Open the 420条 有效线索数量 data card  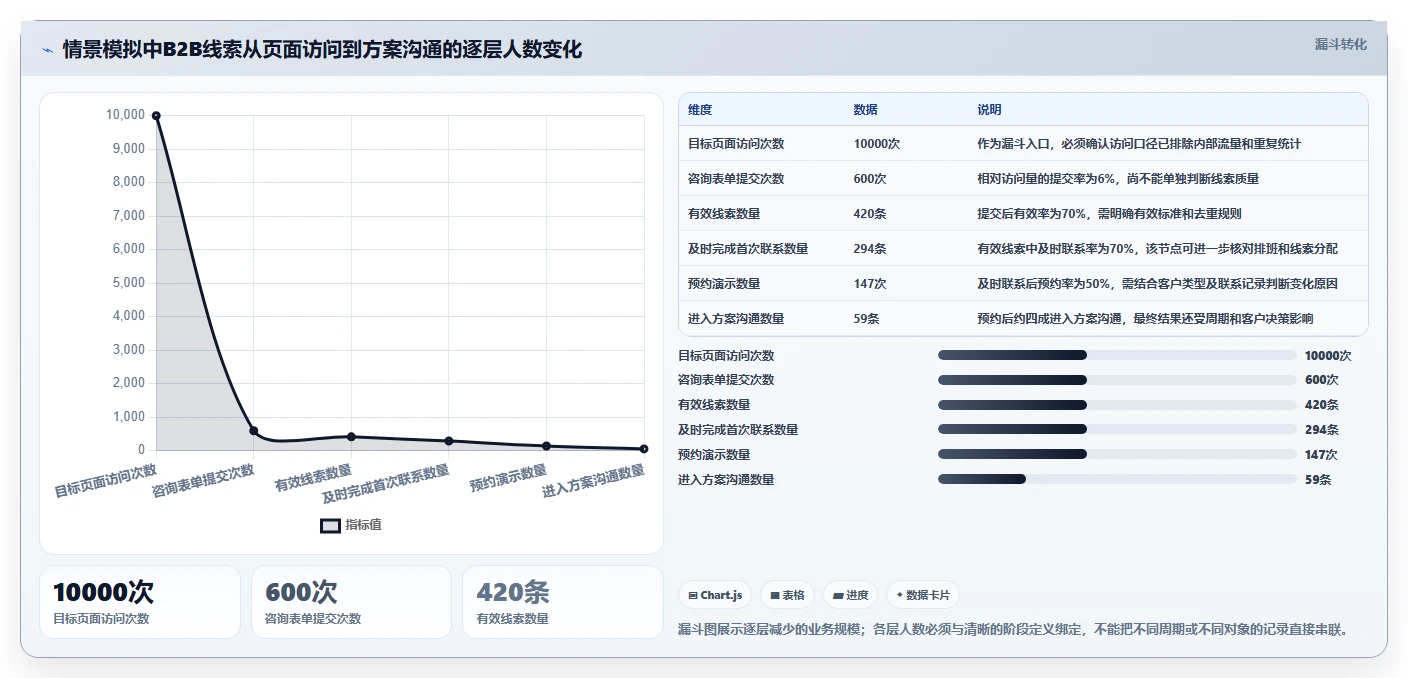pyautogui.click(x=563, y=602)
